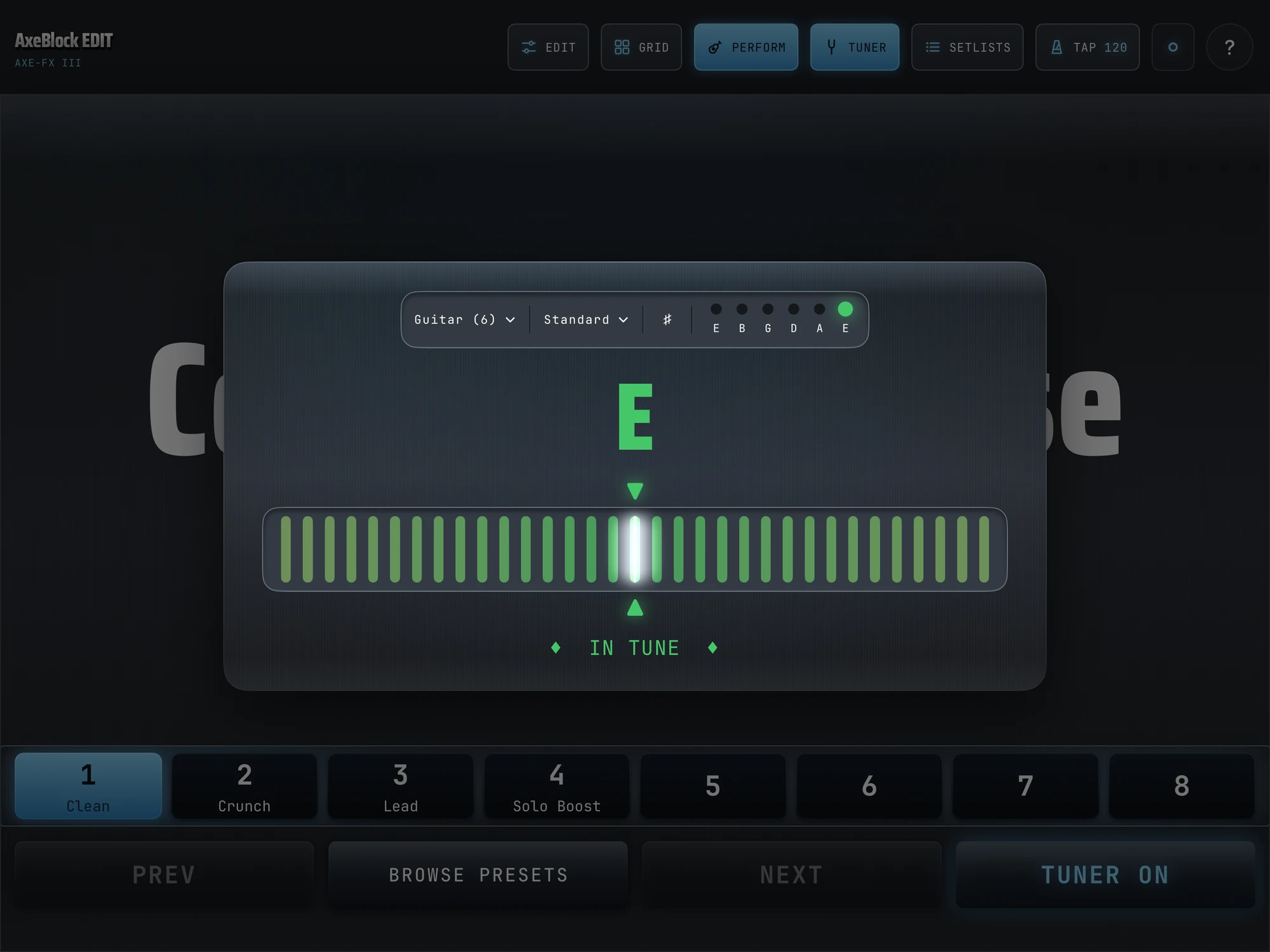This screenshot has height=952, width=1270.
Task: Open the EDIT view with sliders icon
Action: [548, 47]
